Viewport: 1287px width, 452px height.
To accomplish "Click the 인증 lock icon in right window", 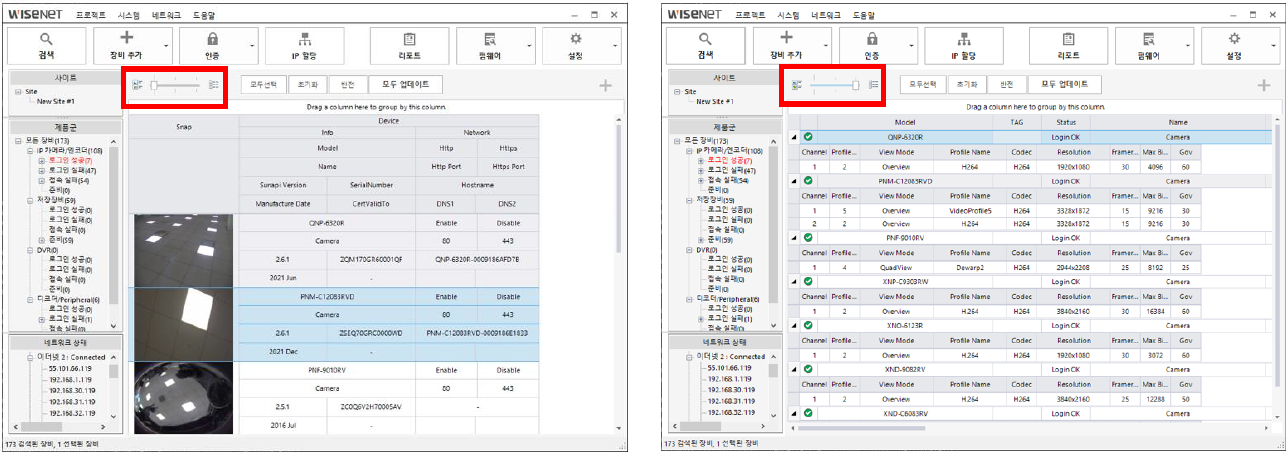I will [870, 38].
